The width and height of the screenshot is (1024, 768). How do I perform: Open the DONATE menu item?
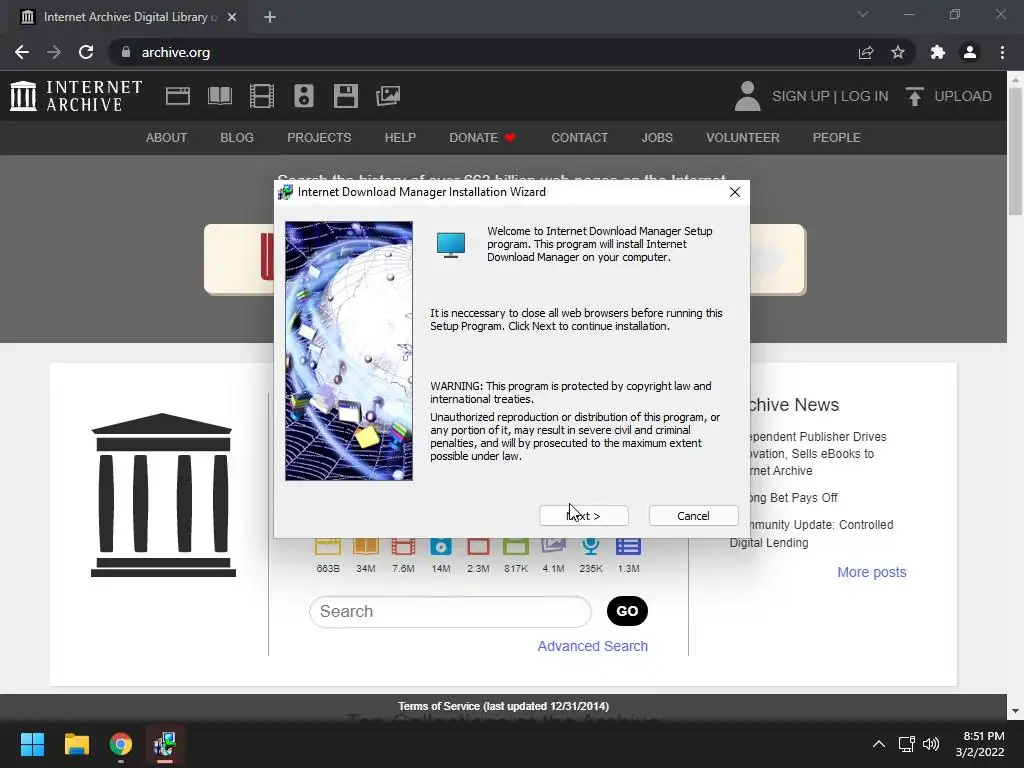pyautogui.click(x=482, y=138)
